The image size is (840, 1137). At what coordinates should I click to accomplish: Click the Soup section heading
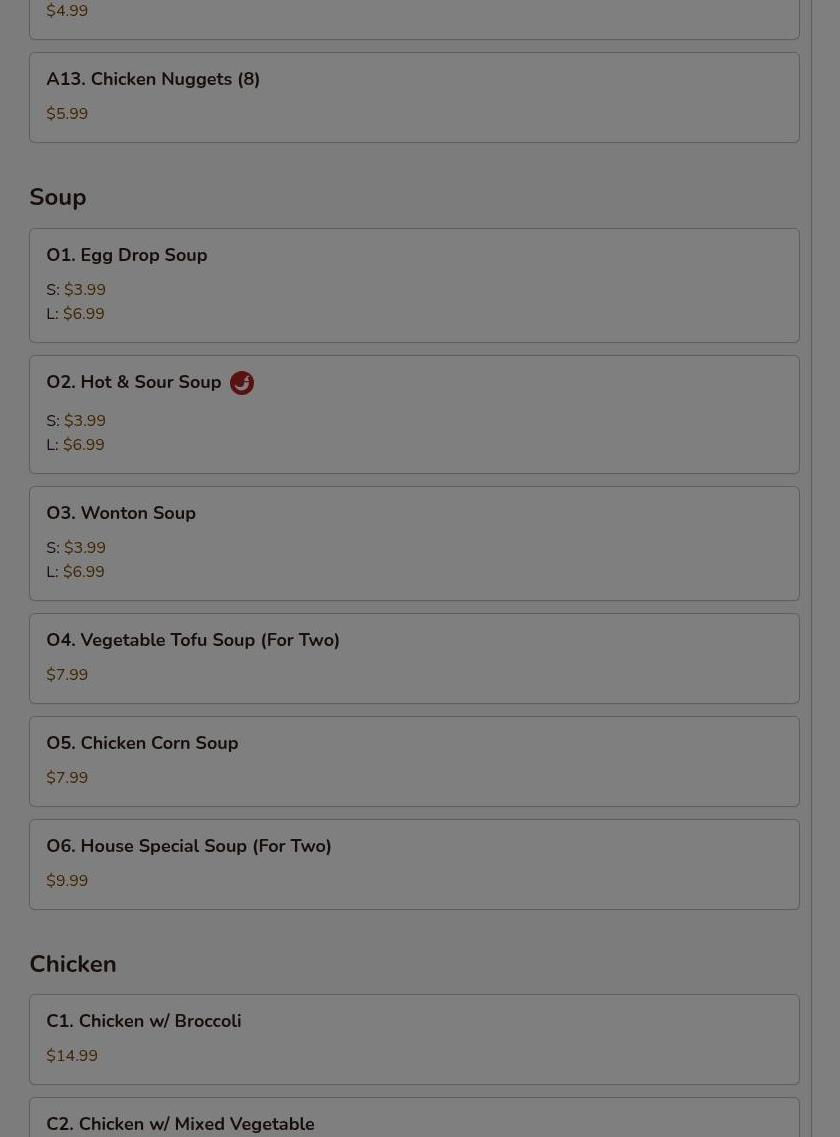(58, 198)
